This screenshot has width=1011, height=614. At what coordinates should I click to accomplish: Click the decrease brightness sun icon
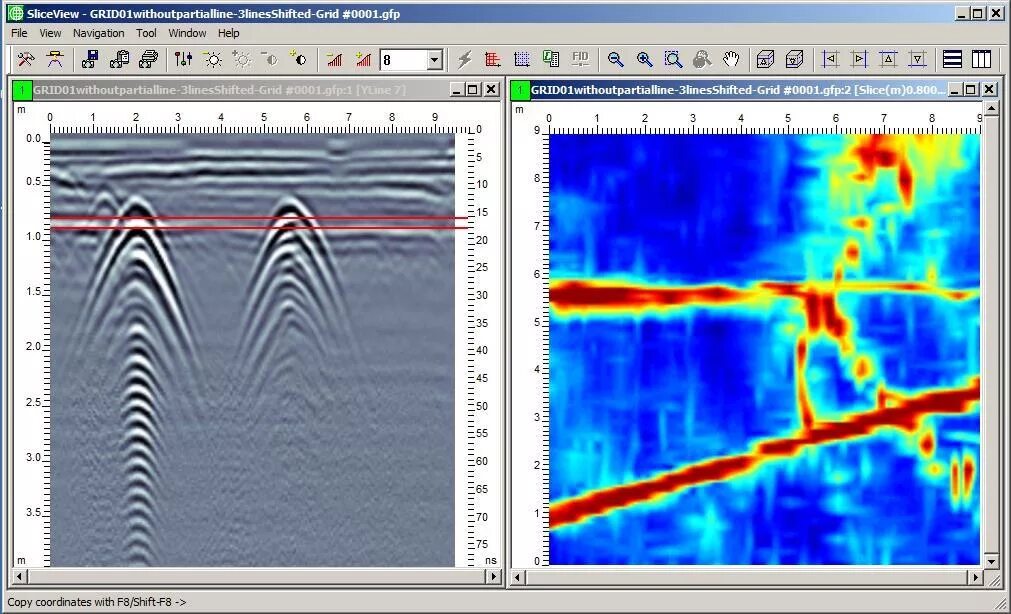pyautogui.click(x=213, y=59)
